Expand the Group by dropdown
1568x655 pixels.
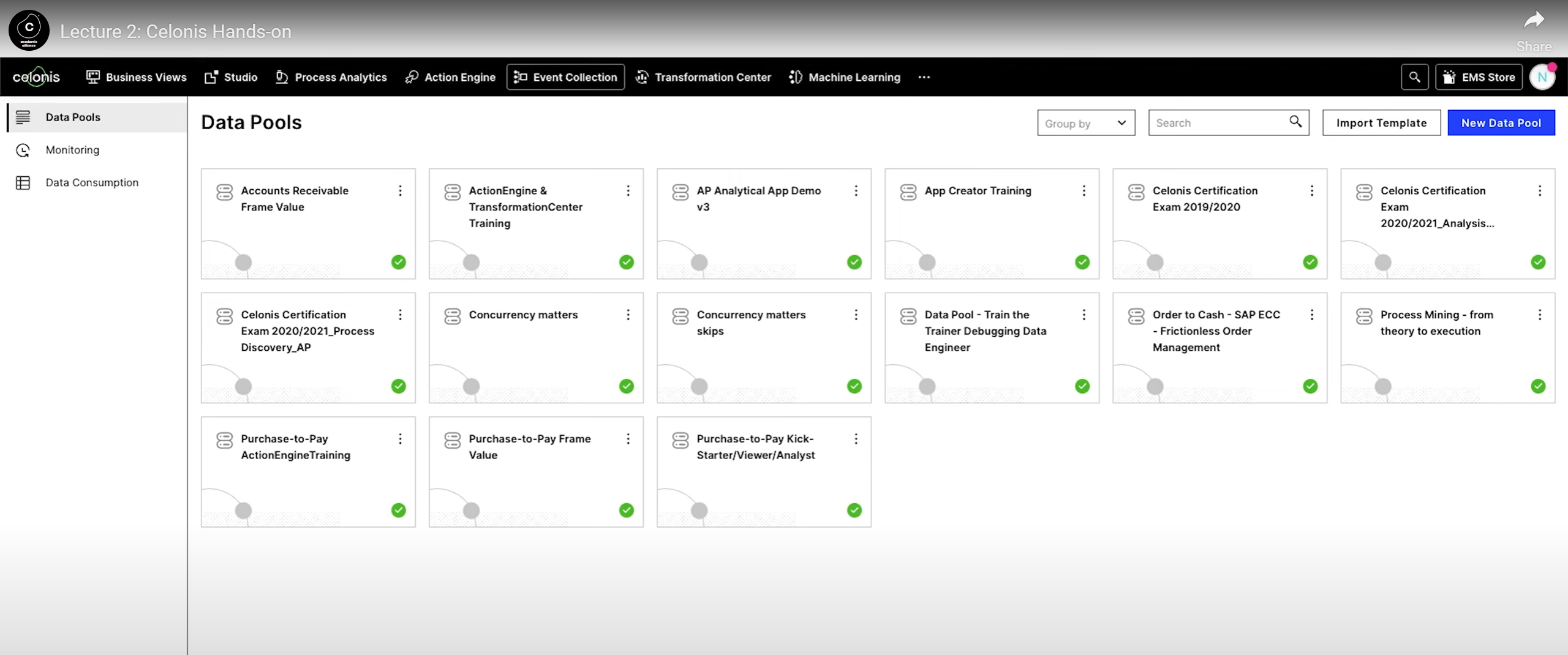[1086, 123]
